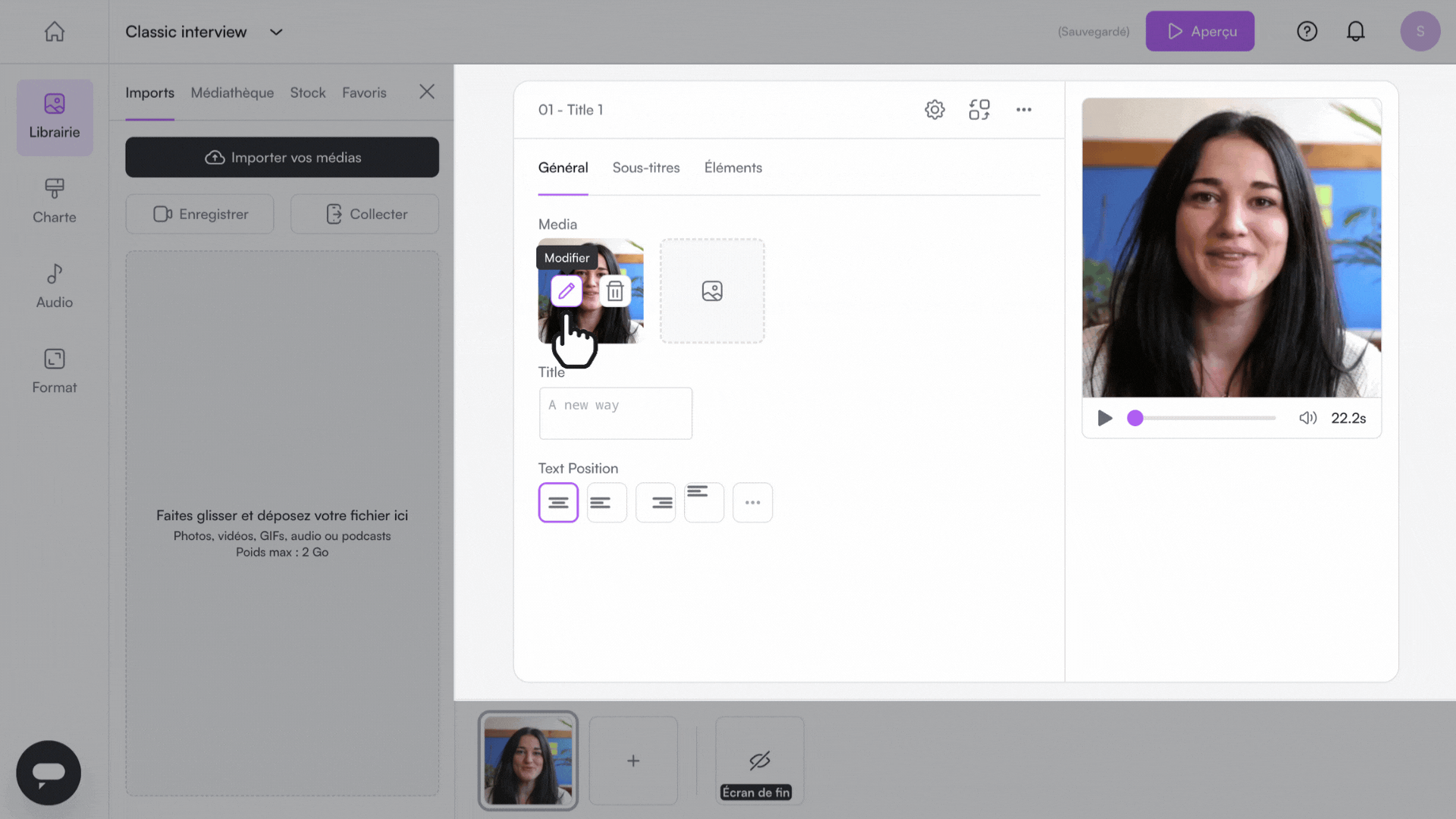The width and height of the screenshot is (1456, 819).
Task: Expand the Classic interview project dropdown
Action: pyautogui.click(x=276, y=32)
